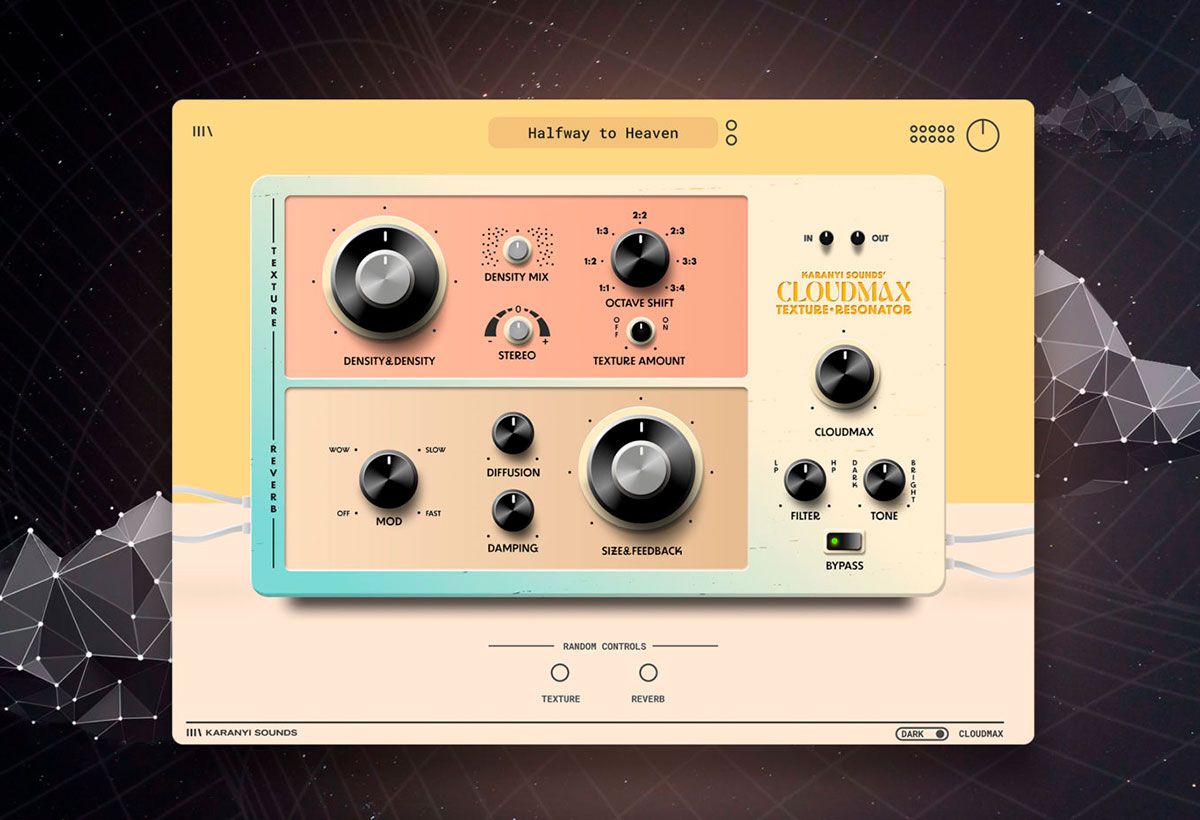Randomize Texture controls via circle button
Viewport: 1200px width, 820px height.
[560, 673]
